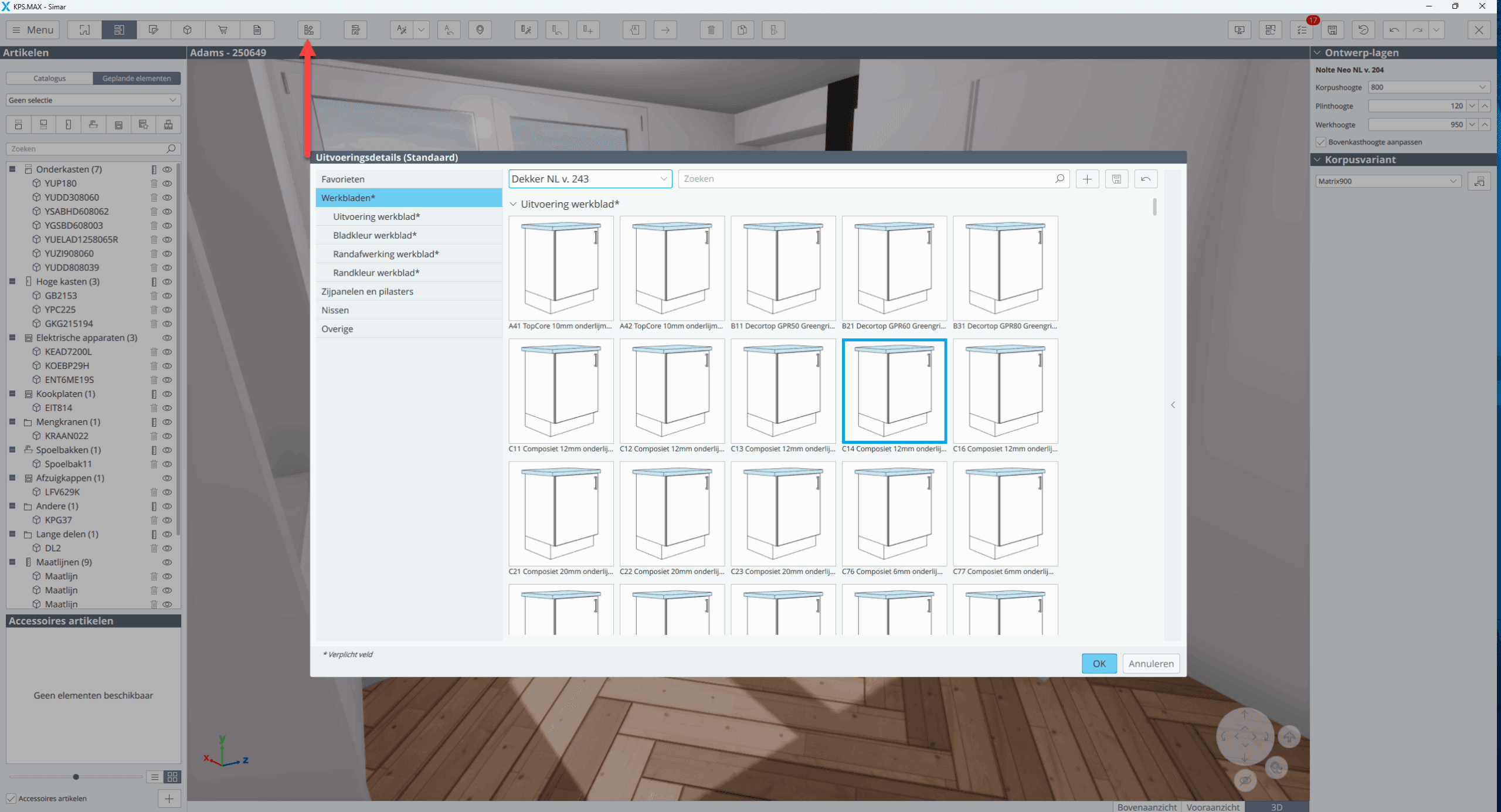Click the shopping cart toolbar icon

coord(223,30)
